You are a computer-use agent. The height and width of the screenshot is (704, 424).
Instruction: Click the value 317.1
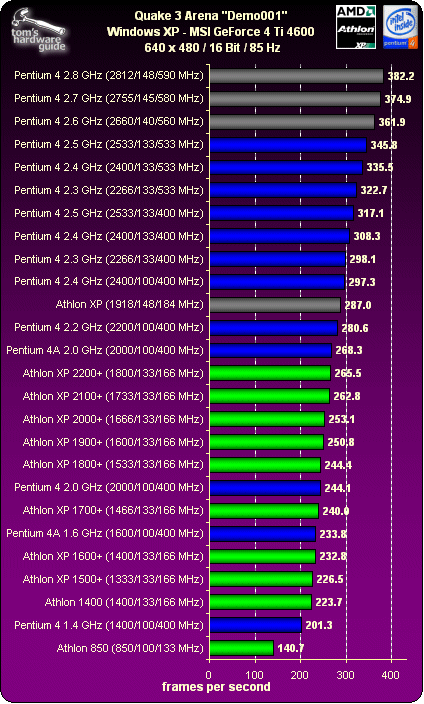(x=371, y=213)
